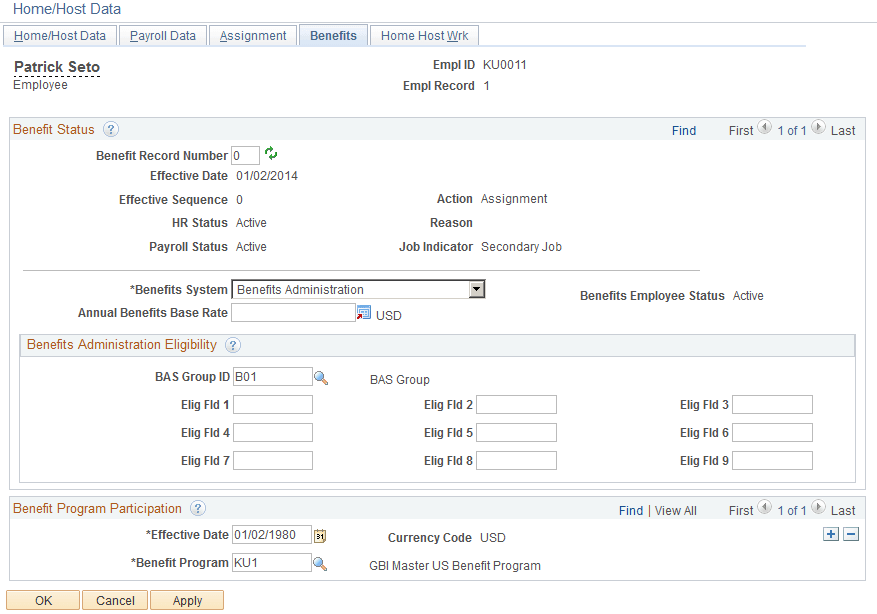
Task: Add a new Benefit Program Participation row
Action: click(x=831, y=534)
